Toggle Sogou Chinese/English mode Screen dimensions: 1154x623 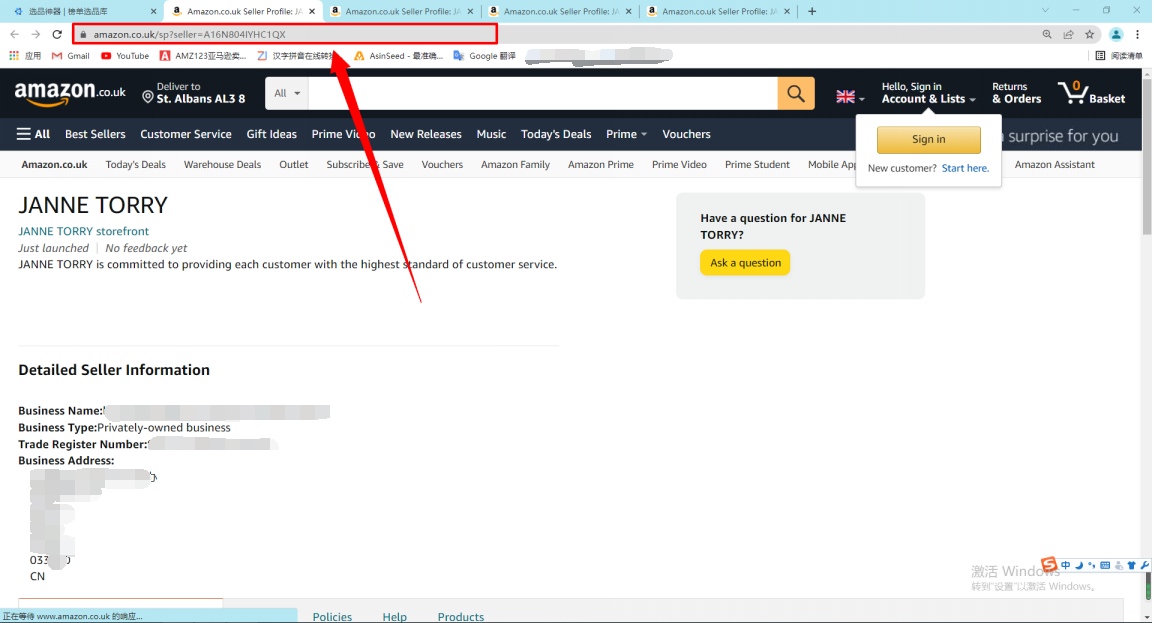(1065, 566)
